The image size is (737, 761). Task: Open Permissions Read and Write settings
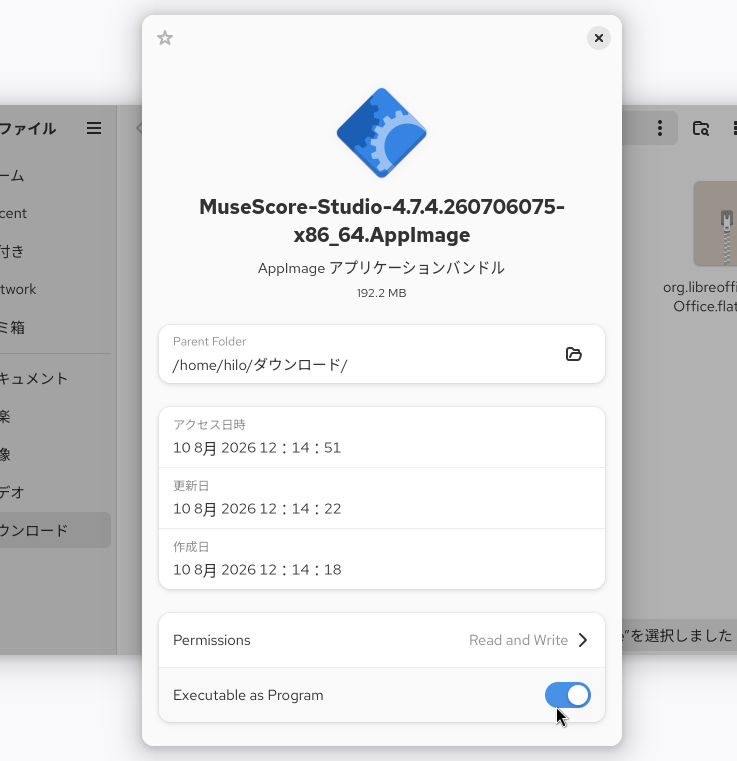382,640
